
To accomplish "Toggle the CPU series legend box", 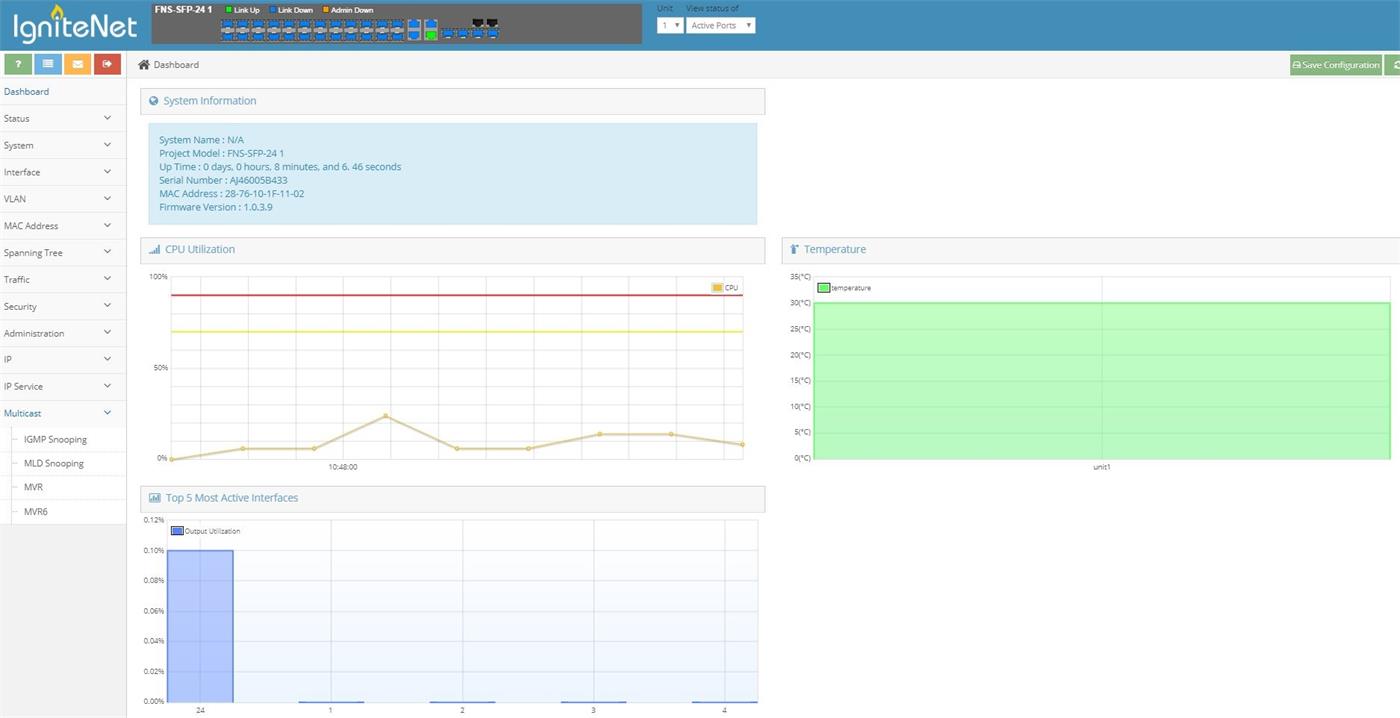I will 717,288.
